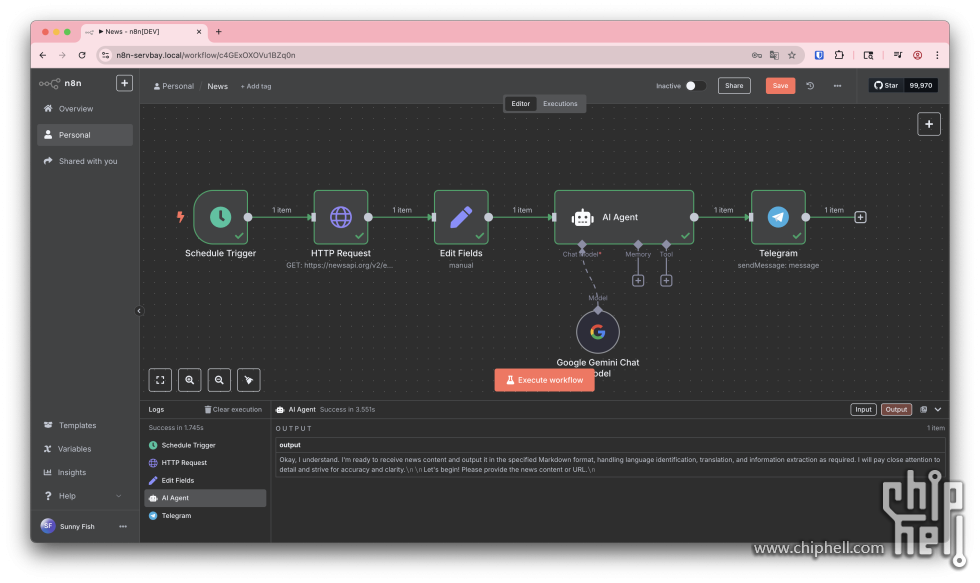Click the tidy up workflow button
The image size is (980, 583).
(249, 380)
